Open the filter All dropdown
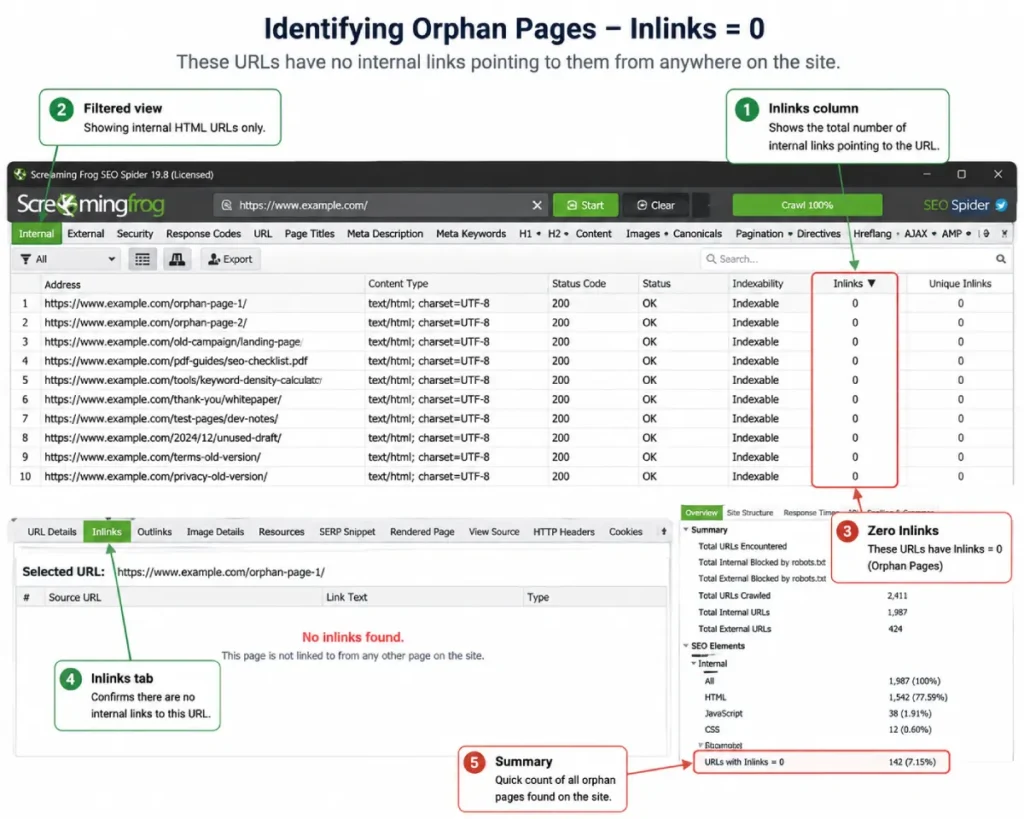This screenshot has height=819, width=1024. pos(68,259)
